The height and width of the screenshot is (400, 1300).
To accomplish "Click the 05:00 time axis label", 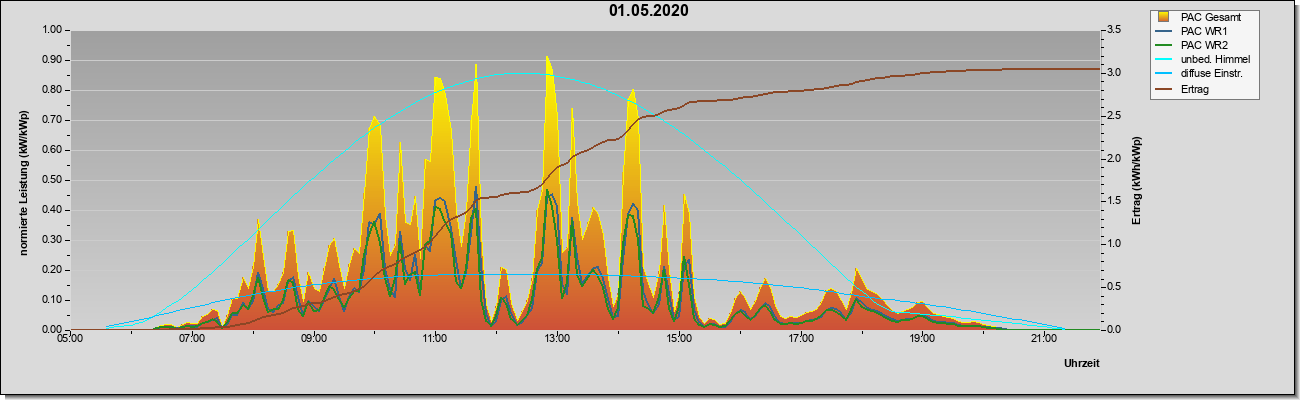I will click(70, 340).
